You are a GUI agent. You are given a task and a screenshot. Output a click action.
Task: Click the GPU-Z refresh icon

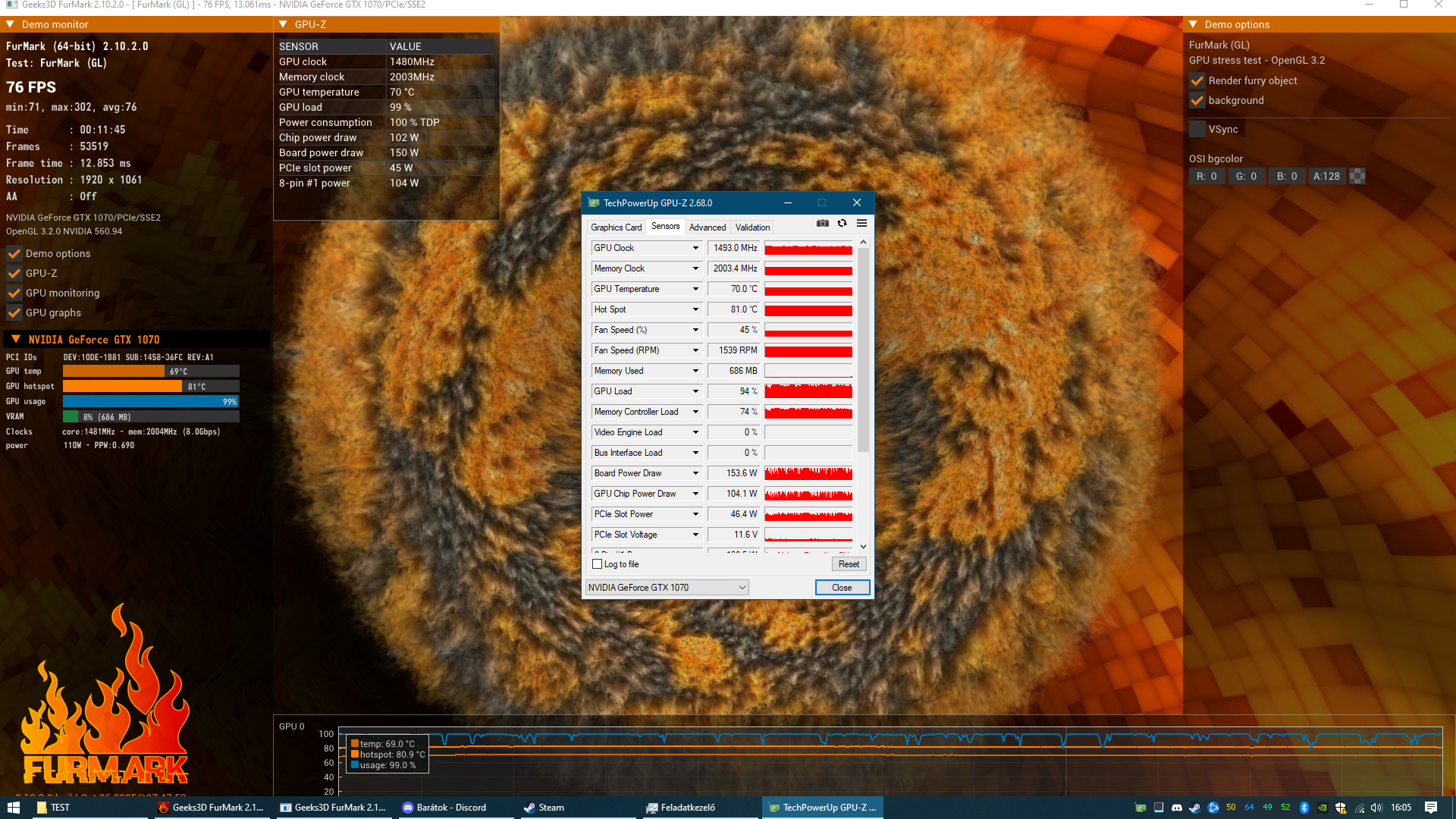(842, 223)
